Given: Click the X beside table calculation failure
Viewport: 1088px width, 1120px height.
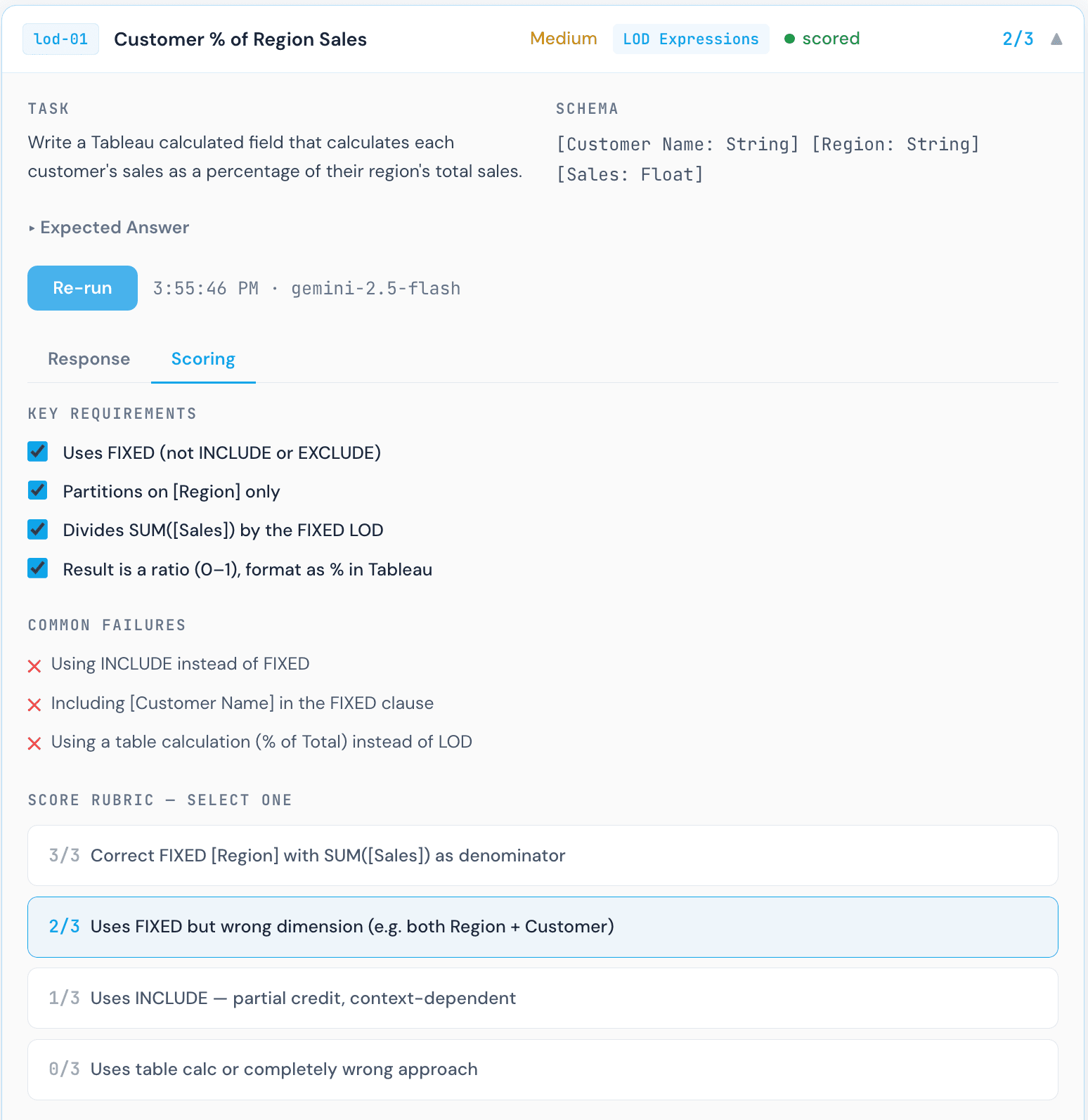Looking at the screenshot, I should coord(34,743).
